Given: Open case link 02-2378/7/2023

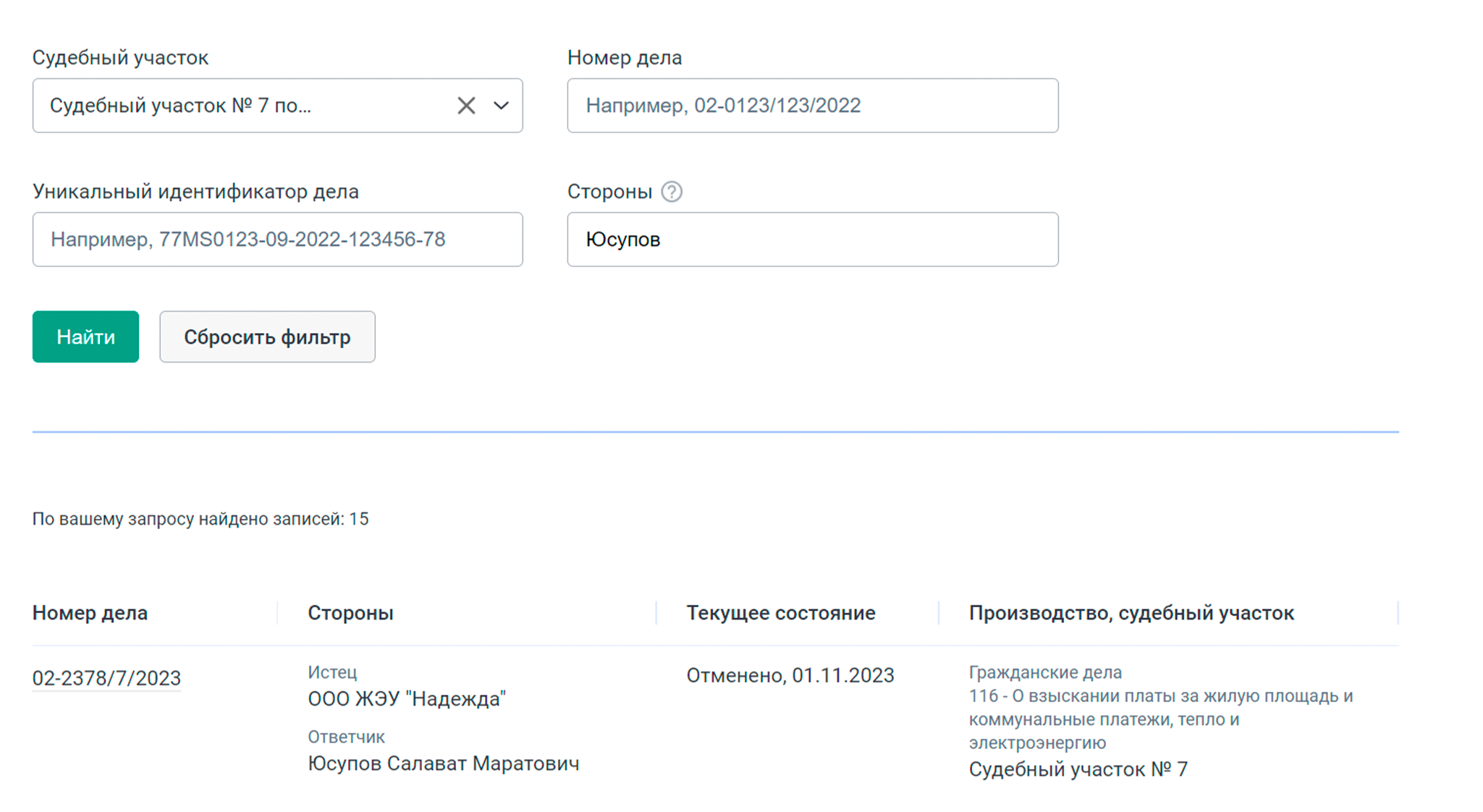Looking at the screenshot, I should [x=106, y=678].
